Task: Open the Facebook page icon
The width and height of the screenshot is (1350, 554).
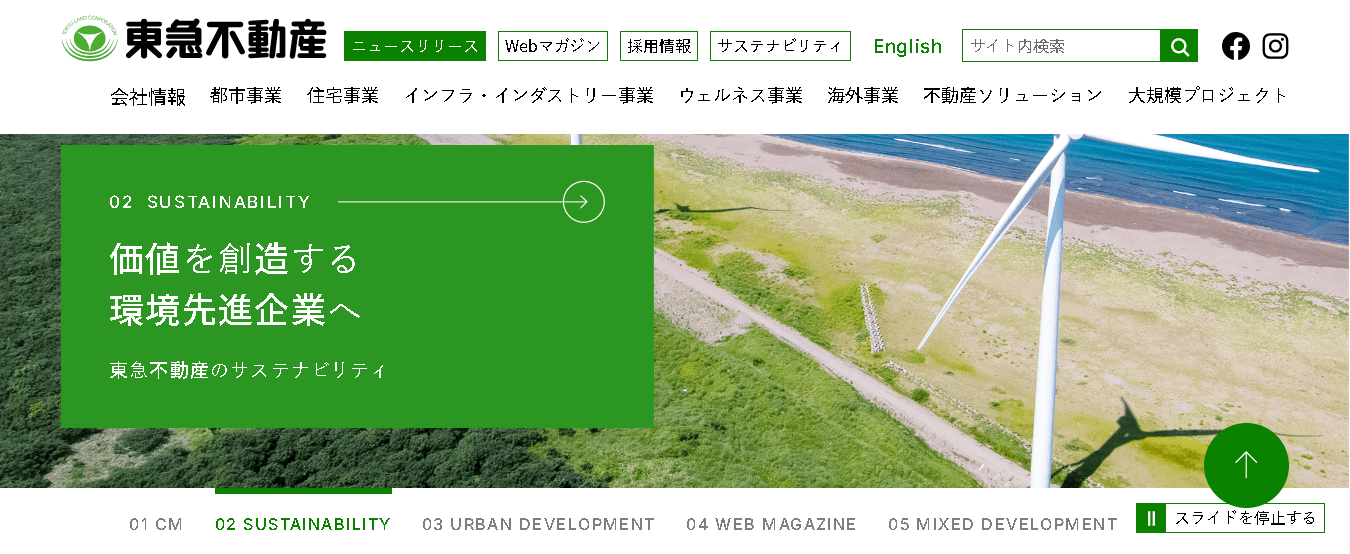Action: click(1236, 46)
